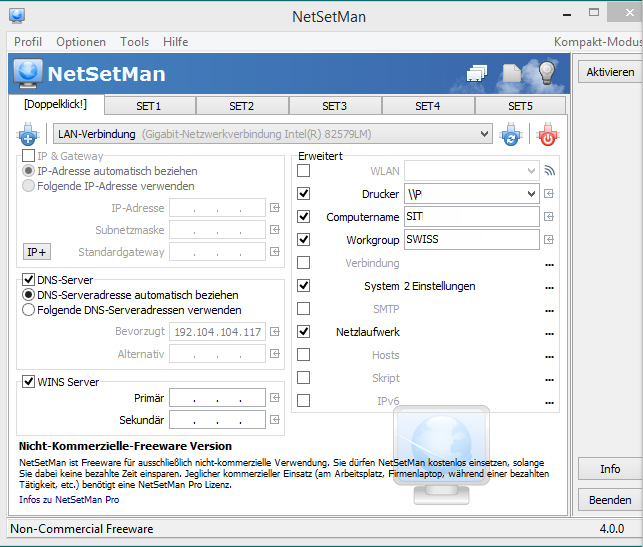Uncheck the WINS Server checkbox

(x=28, y=382)
